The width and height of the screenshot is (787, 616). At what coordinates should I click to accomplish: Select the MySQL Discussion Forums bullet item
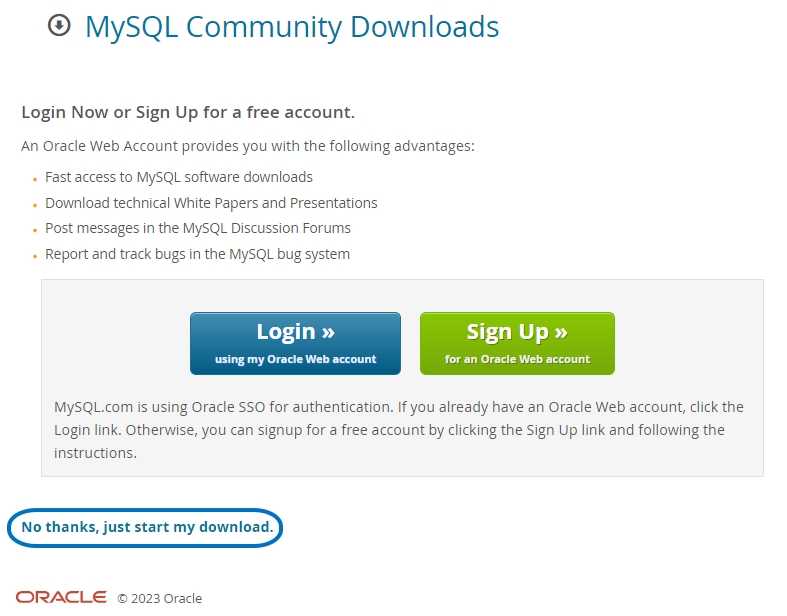pos(198,228)
